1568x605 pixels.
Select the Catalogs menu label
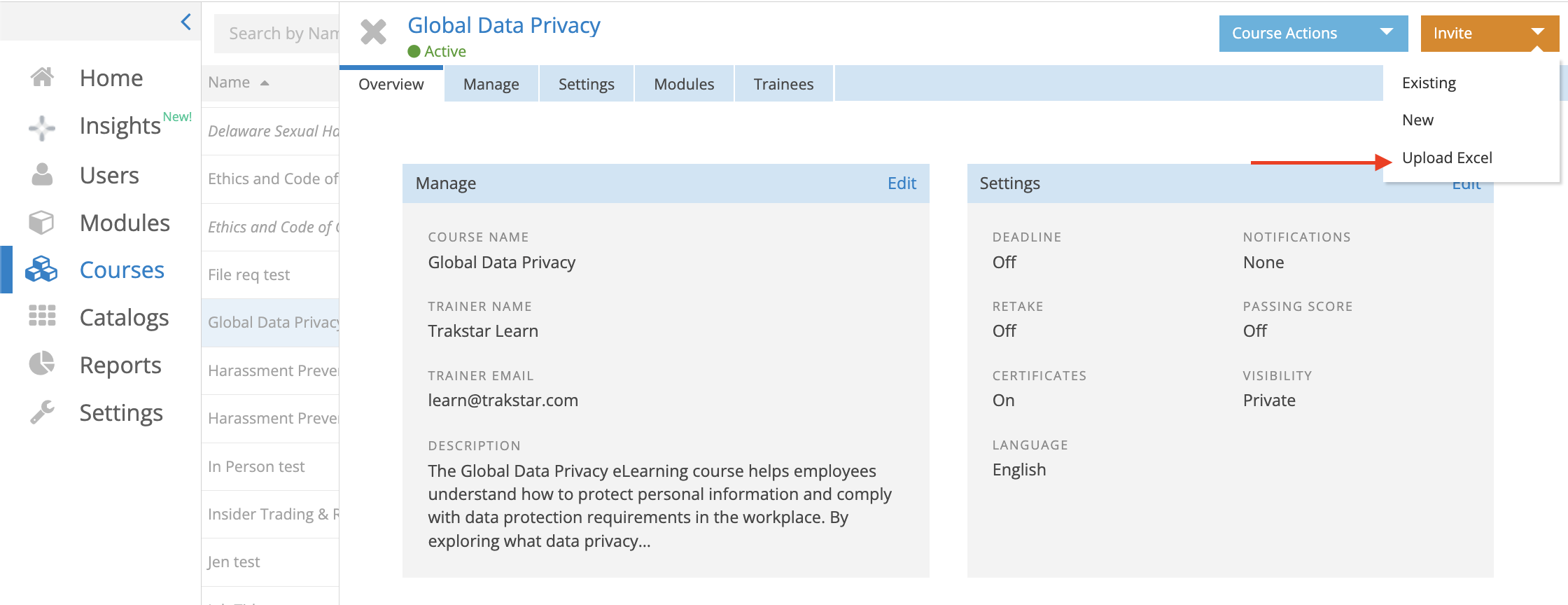click(x=124, y=318)
